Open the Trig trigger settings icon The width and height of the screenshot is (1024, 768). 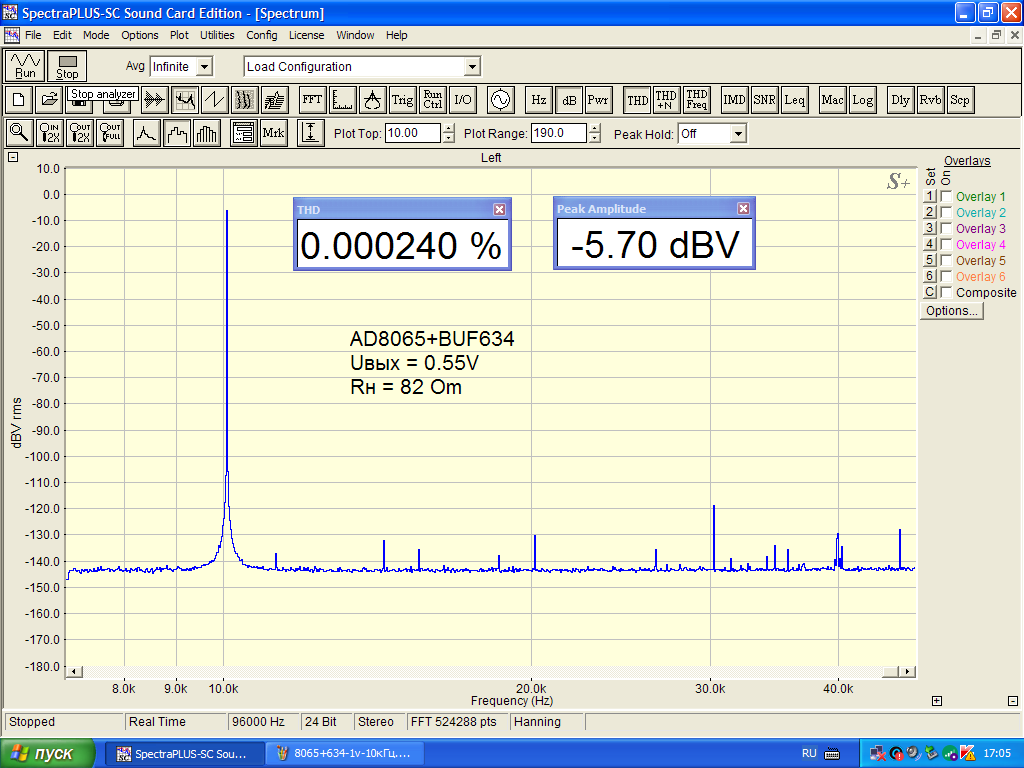(402, 100)
